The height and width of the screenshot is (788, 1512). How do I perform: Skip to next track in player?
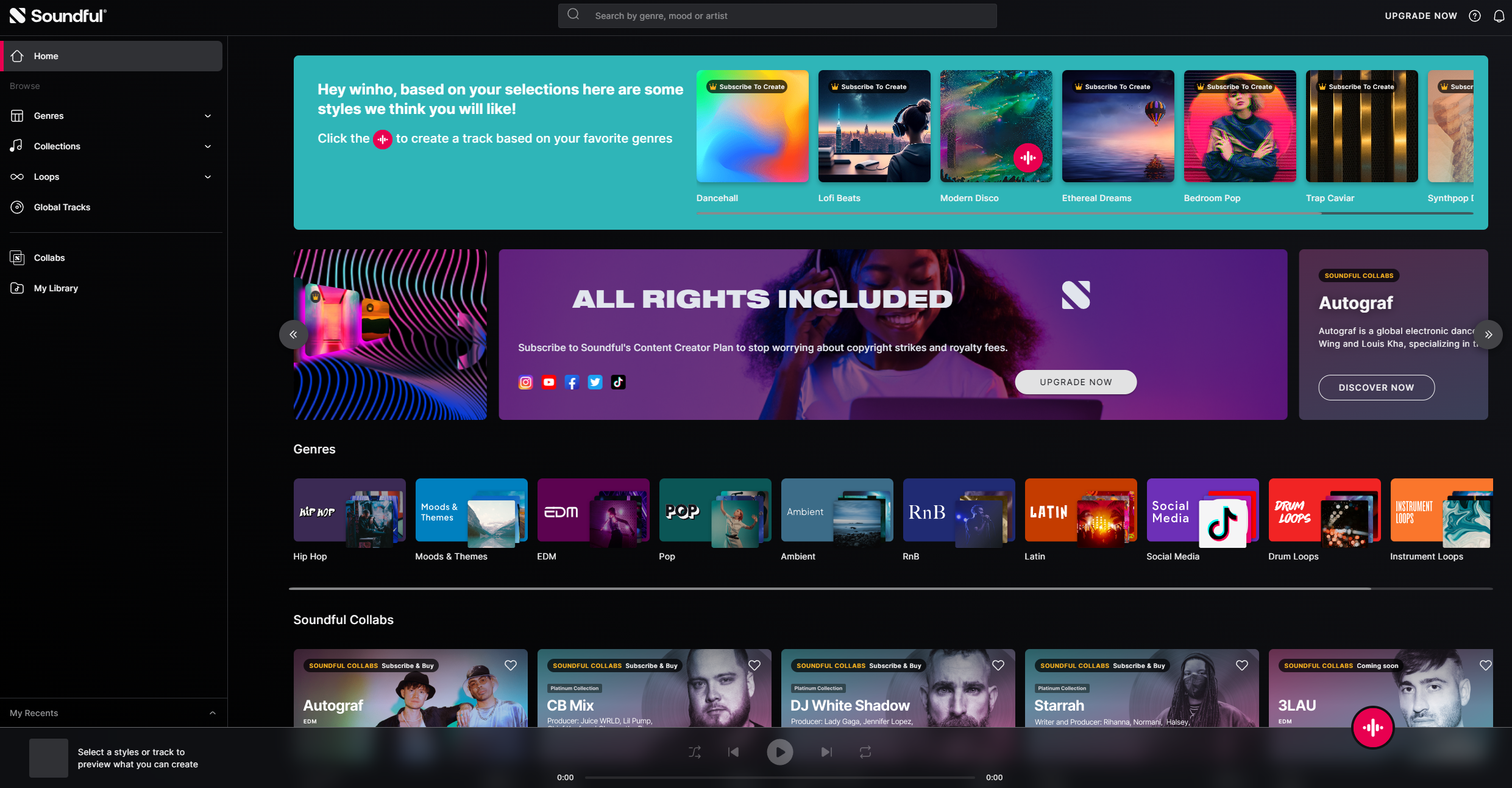tap(826, 752)
